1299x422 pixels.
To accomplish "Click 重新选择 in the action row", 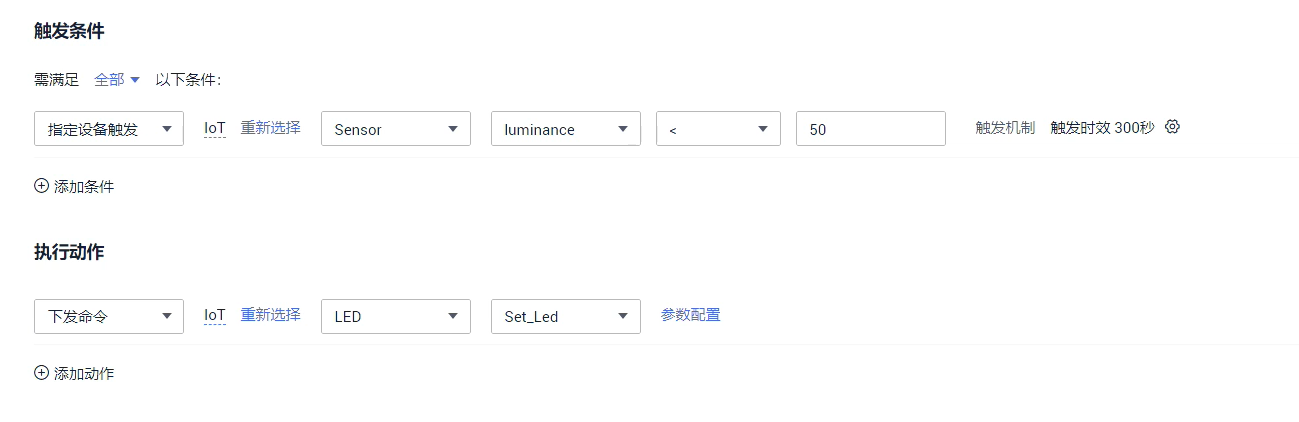I will pyautogui.click(x=270, y=315).
